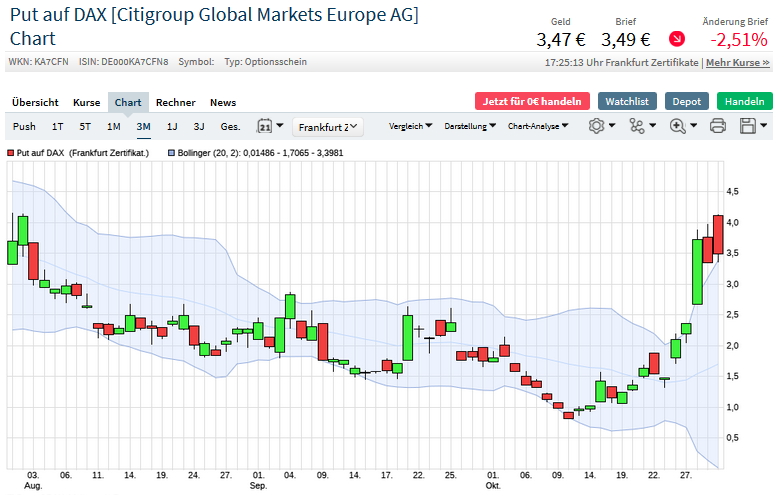Select the 1M time range
775x495 pixels.
point(114,127)
